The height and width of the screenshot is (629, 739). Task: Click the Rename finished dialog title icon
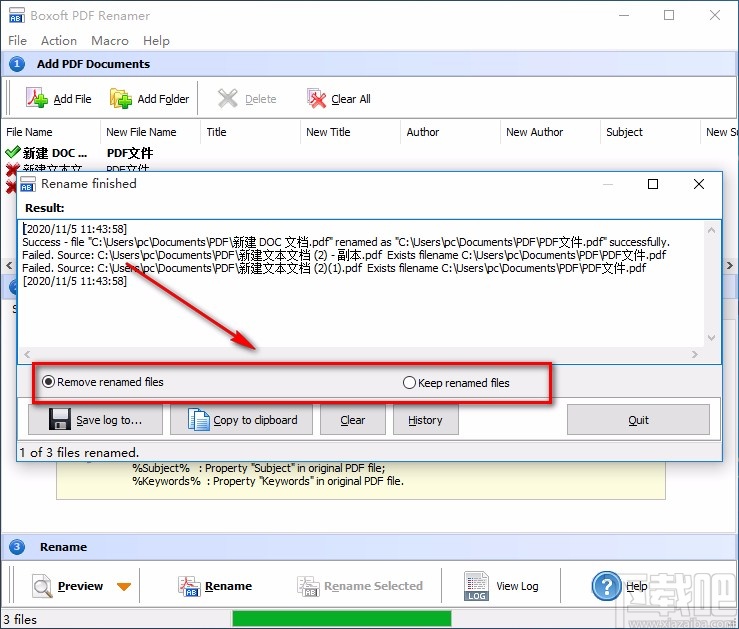[28, 184]
